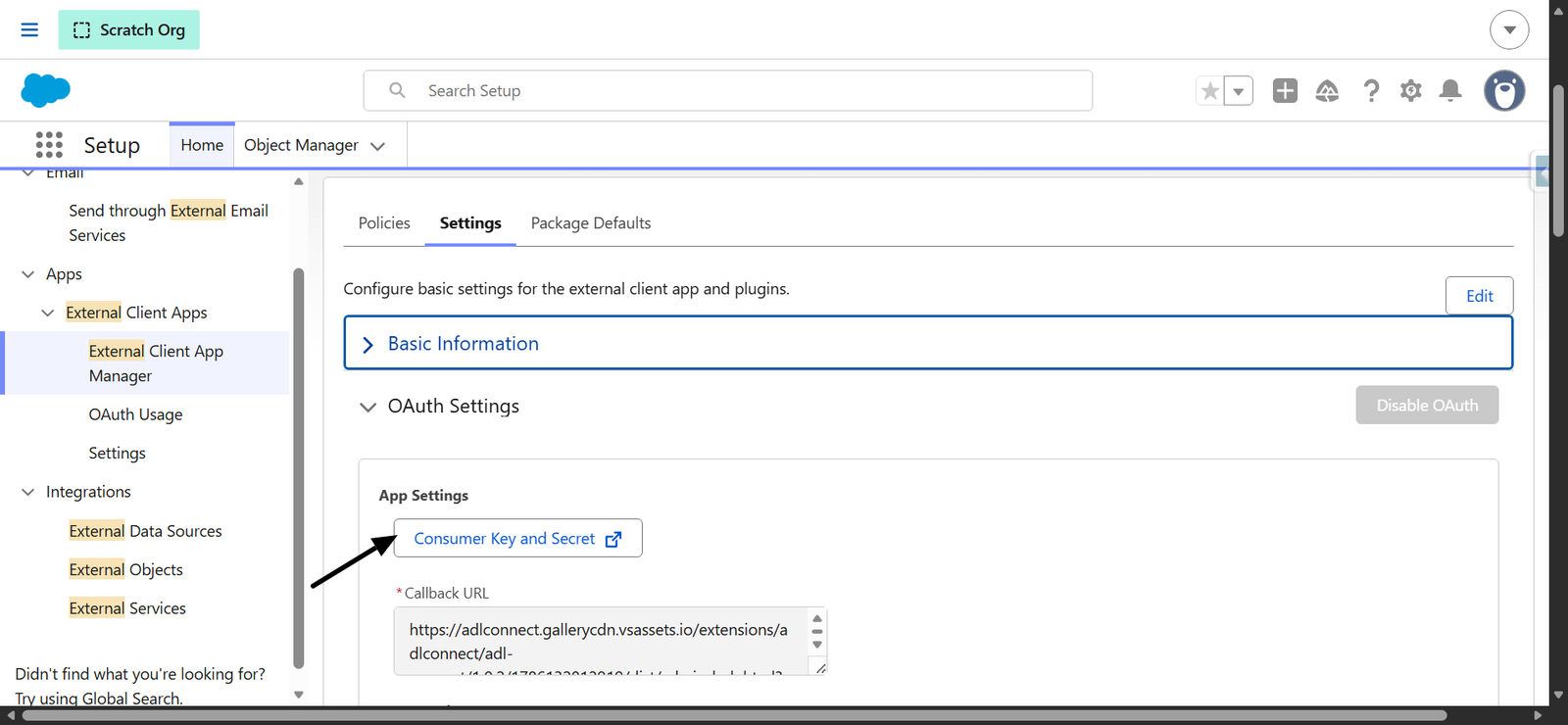Click the horizontal scrollbar at bottom
Screen dimensions: 1568x725
pos(735,715)
